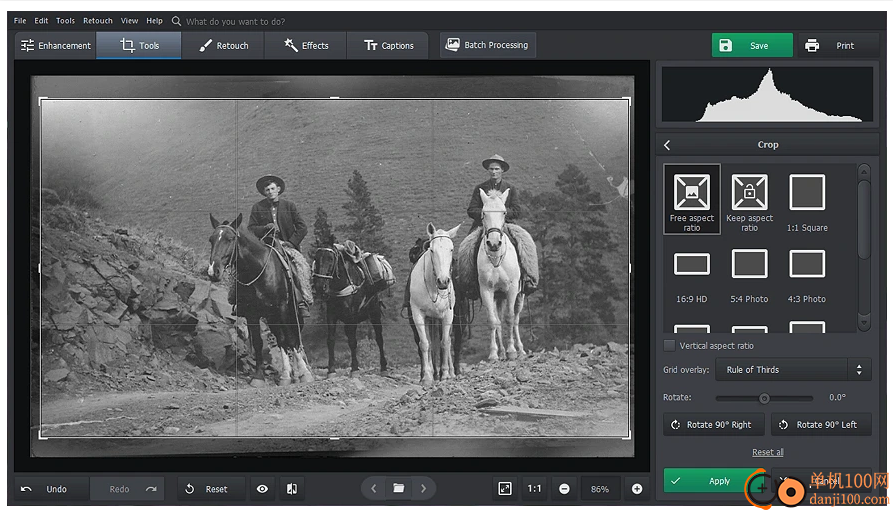Toggle the before/after compare icon

pyautogui.click(x=292, y=489)
